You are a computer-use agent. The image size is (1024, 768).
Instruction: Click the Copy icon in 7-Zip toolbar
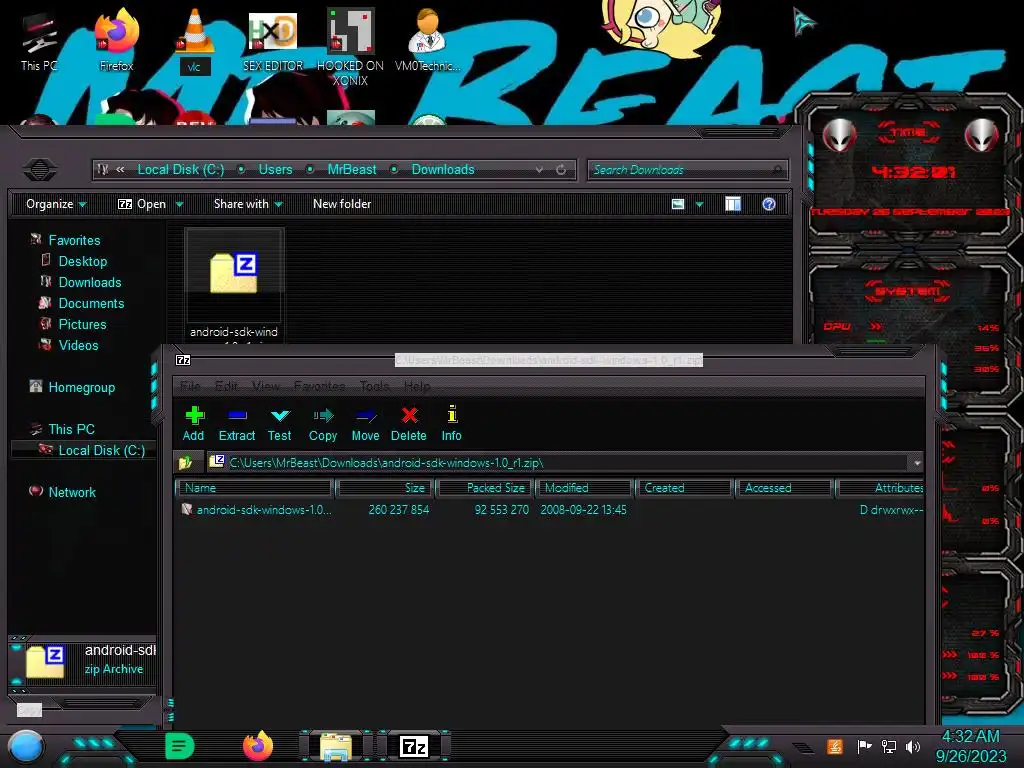(x=323, y=423)
